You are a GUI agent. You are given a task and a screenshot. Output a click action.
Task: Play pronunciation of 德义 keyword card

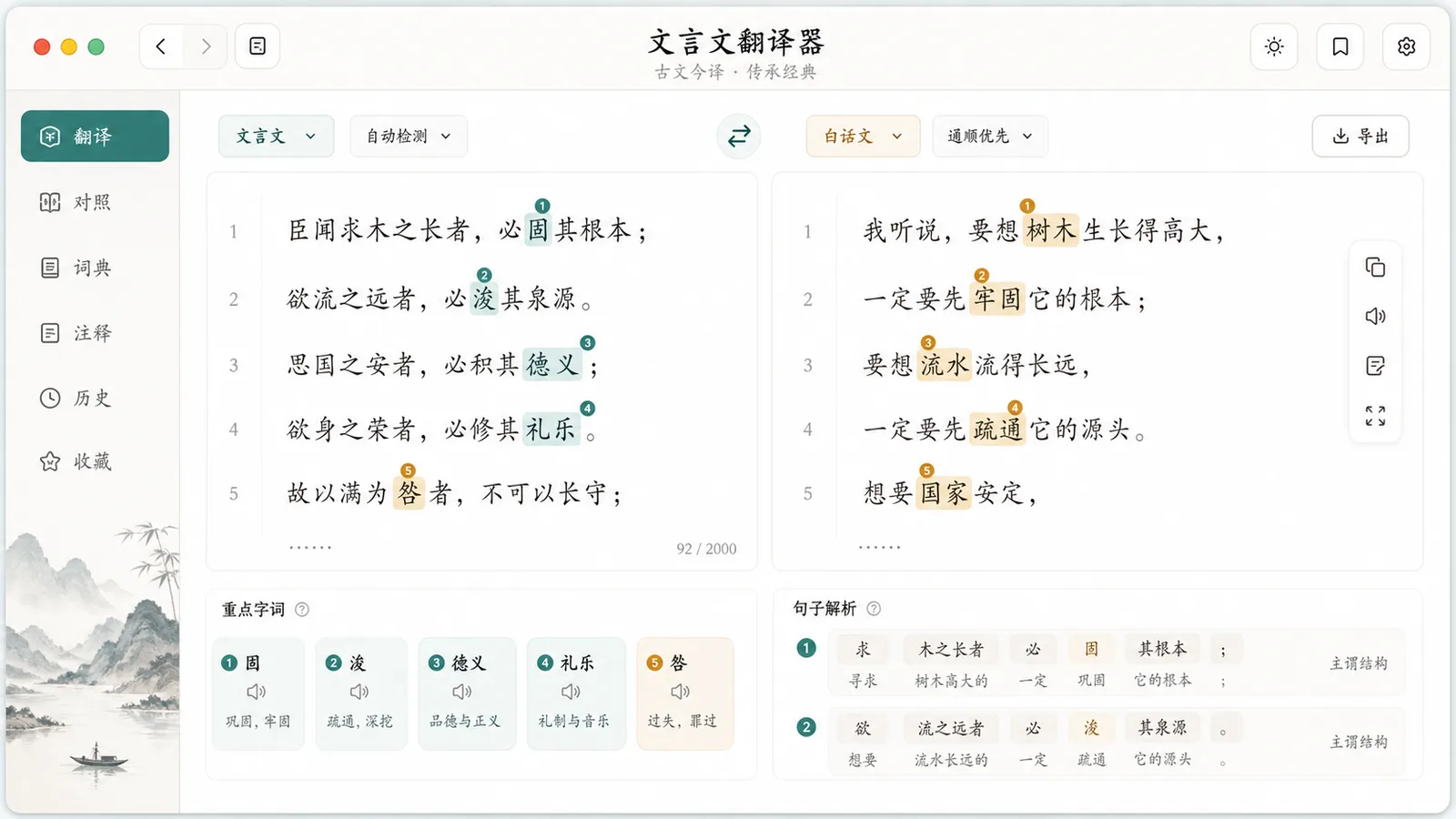pos(462,692)
